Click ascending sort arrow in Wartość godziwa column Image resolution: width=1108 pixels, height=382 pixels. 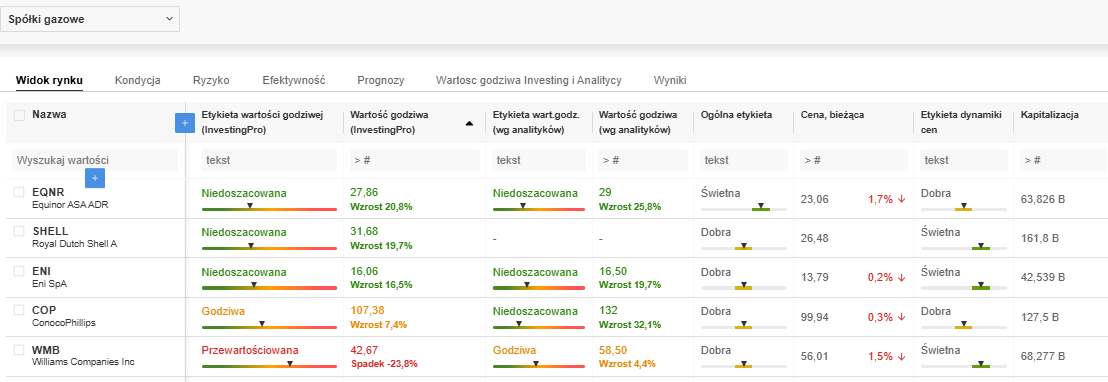(x=469, y=124)
